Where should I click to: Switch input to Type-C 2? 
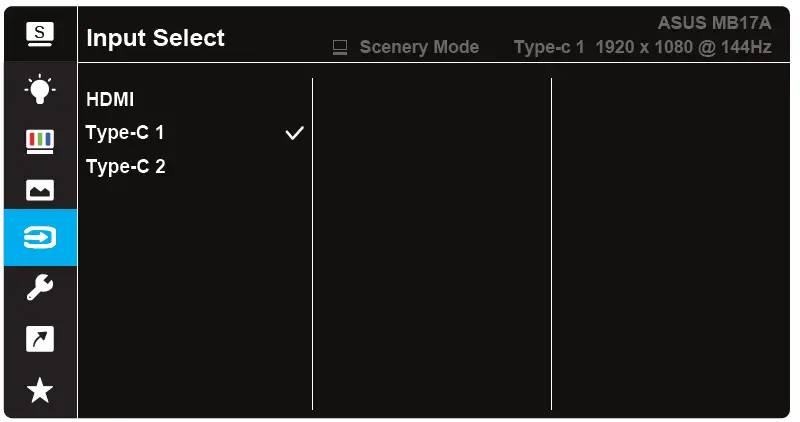point(125,166)
